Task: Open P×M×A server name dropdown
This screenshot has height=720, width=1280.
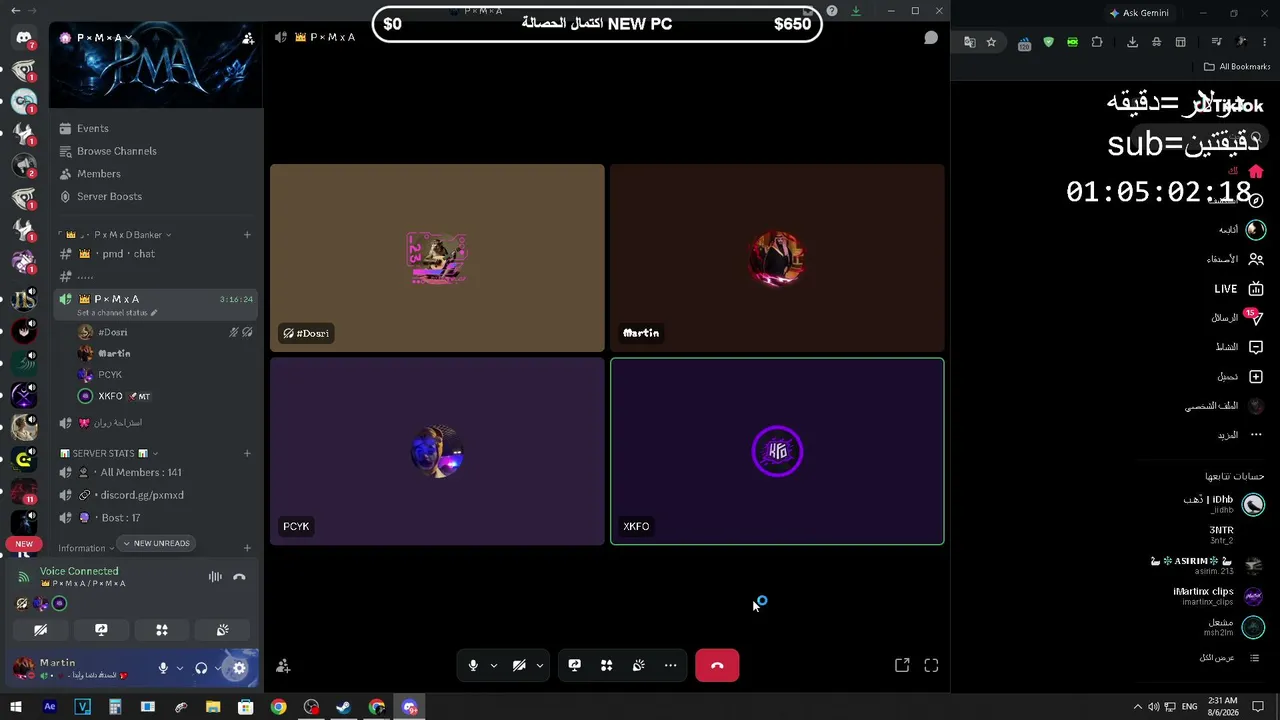Action: click(98, 38)
